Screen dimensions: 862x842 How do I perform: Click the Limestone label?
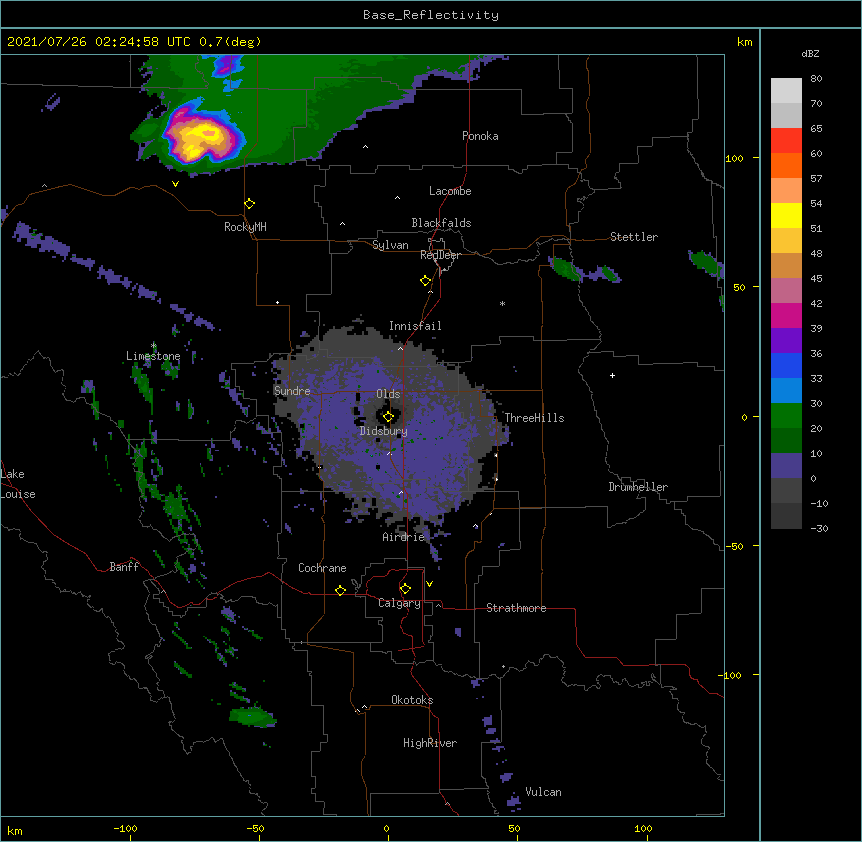153,356
